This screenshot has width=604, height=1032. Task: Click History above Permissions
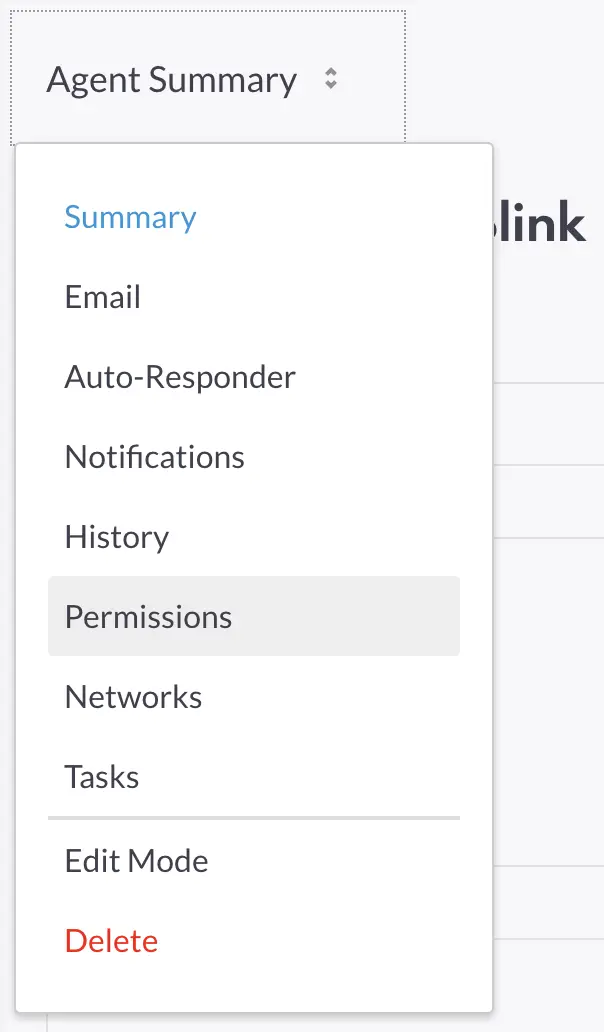117,537
